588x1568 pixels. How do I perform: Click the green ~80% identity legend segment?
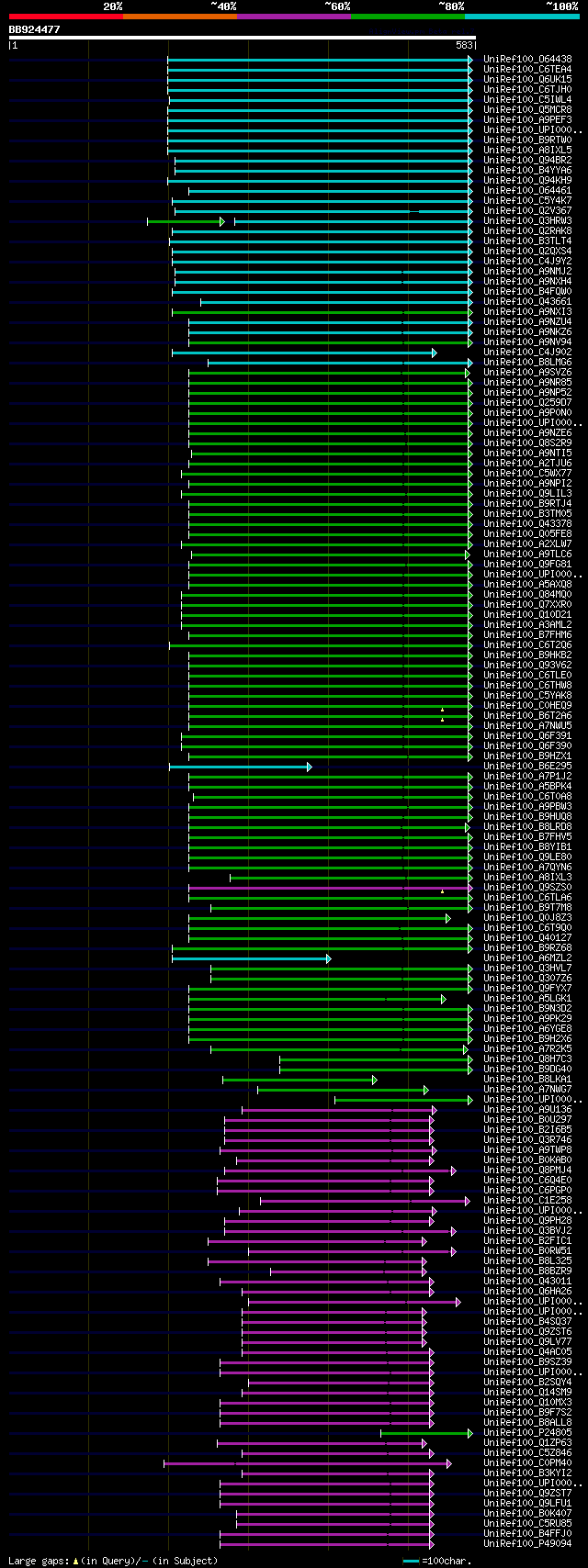[408, 17]
